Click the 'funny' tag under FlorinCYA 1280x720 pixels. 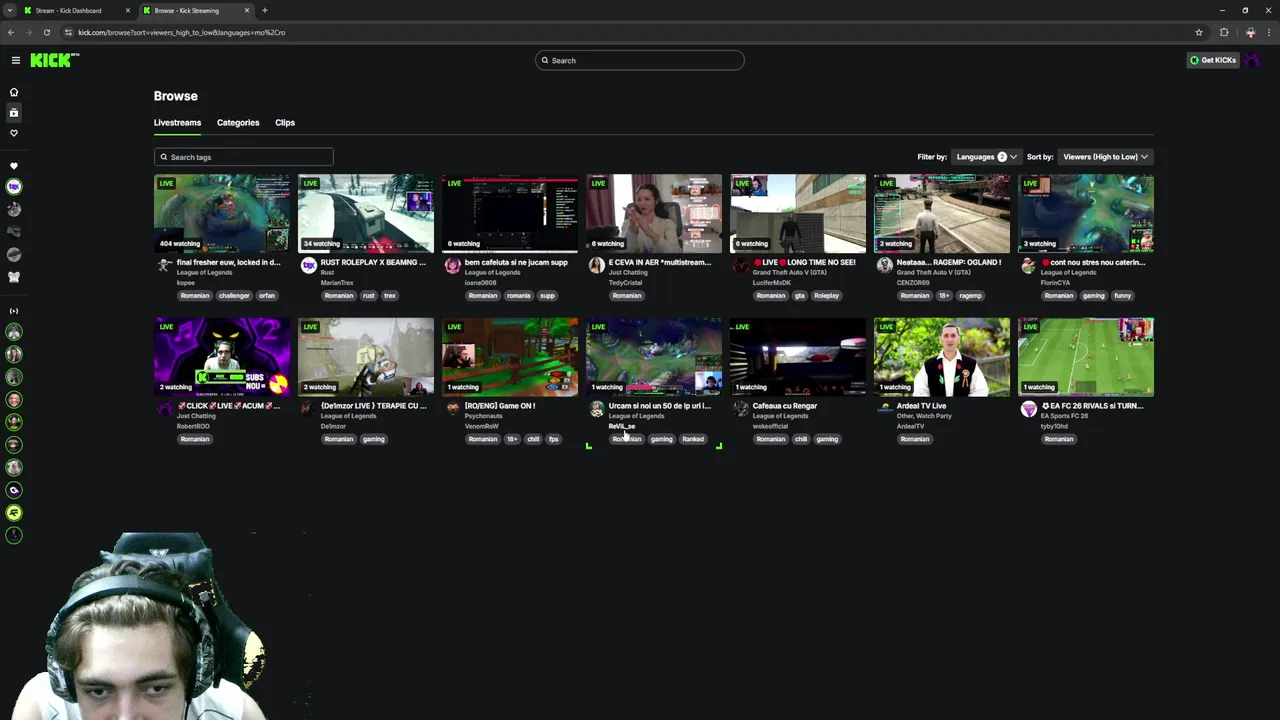pyautogui.click(x=1123, y=296)
